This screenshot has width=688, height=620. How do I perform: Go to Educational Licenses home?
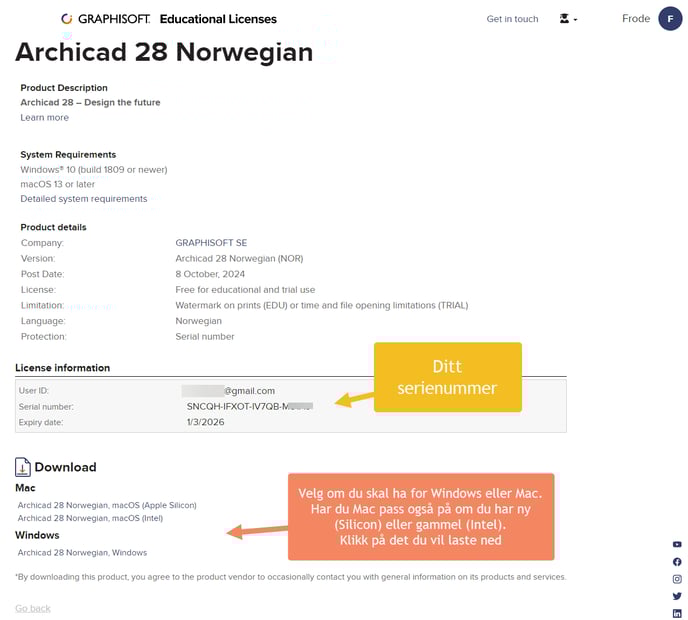click(218, 19)
